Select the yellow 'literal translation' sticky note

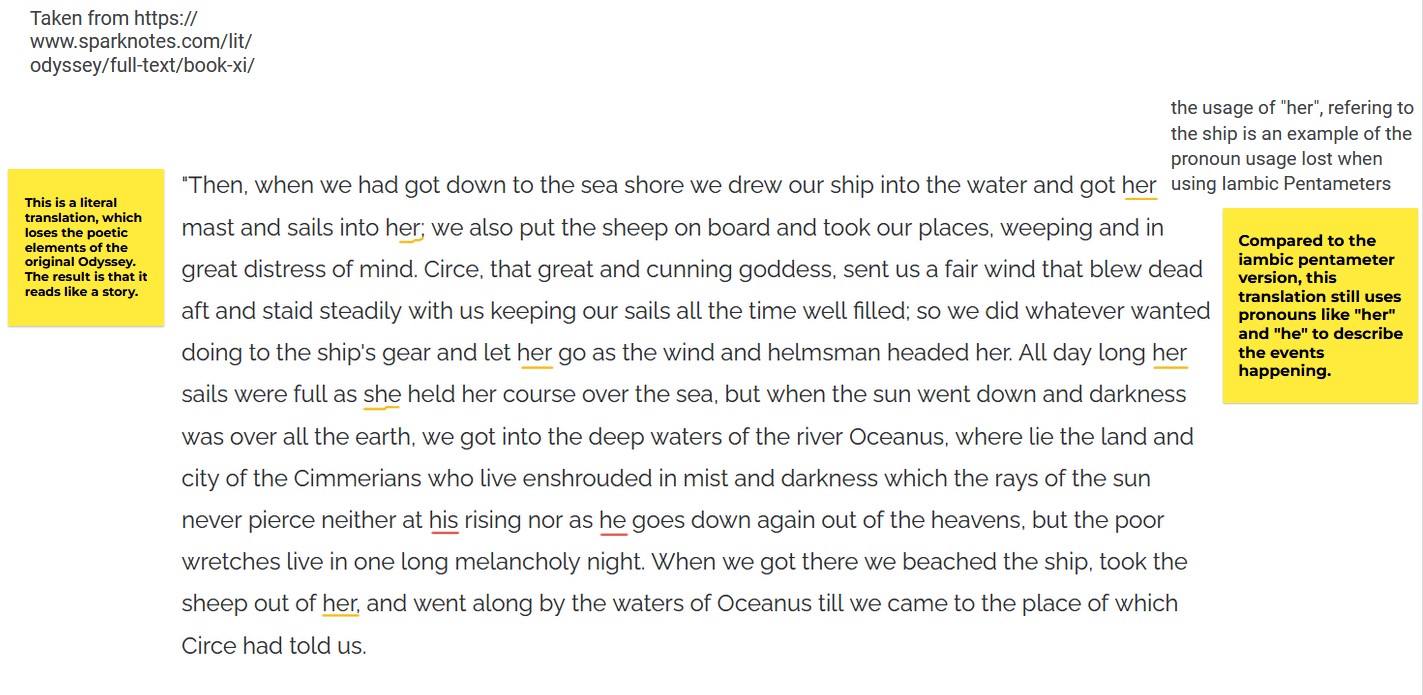tap(86, 247)
